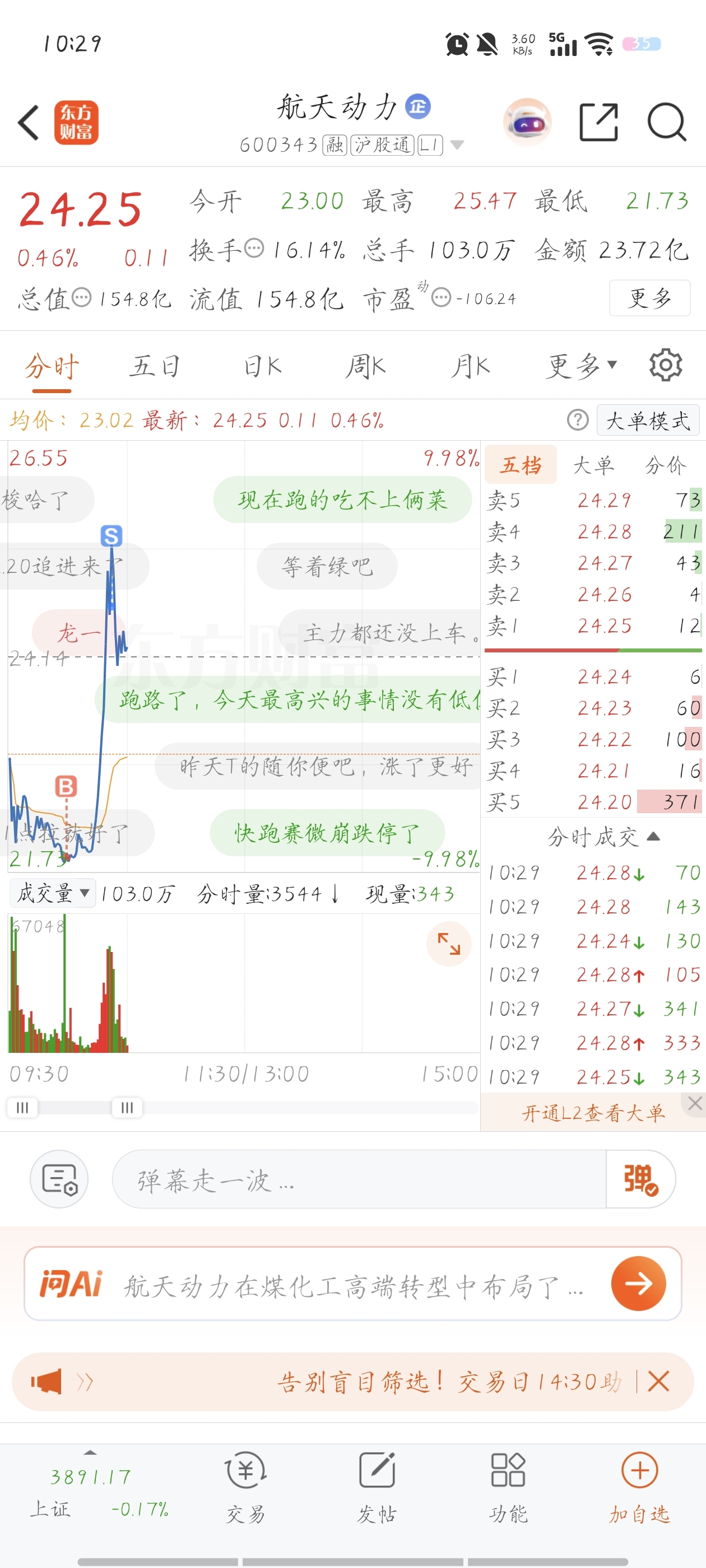Select the 大单 tab
Image resolution: width=706 pixels, height=1568 pixels.
point(593,465)
